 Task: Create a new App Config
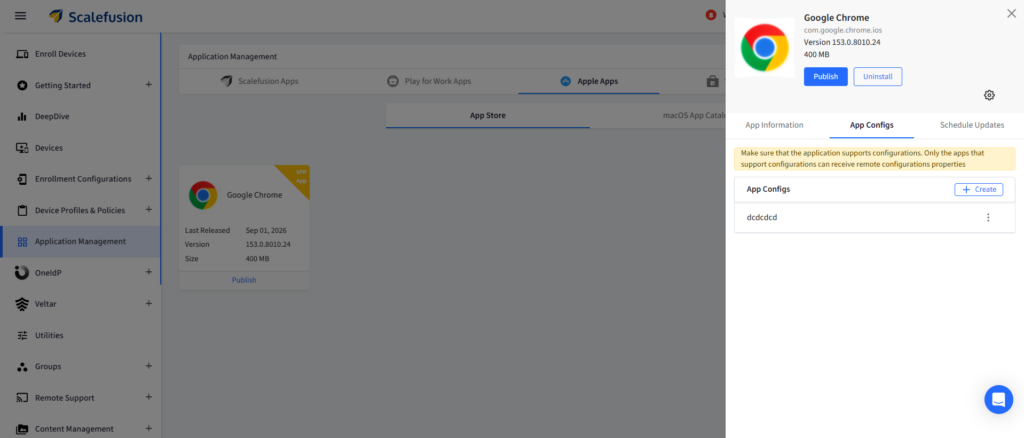click(979, 189)
